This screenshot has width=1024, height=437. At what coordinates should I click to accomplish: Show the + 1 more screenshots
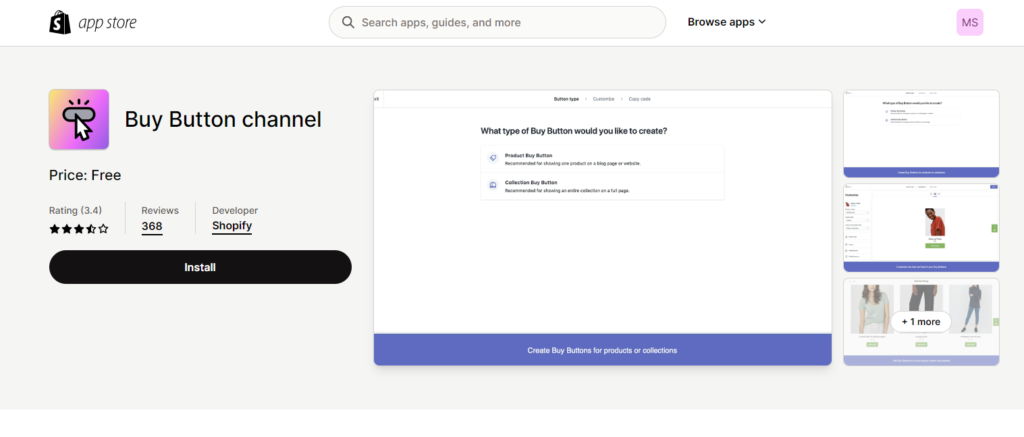[921, 321]
